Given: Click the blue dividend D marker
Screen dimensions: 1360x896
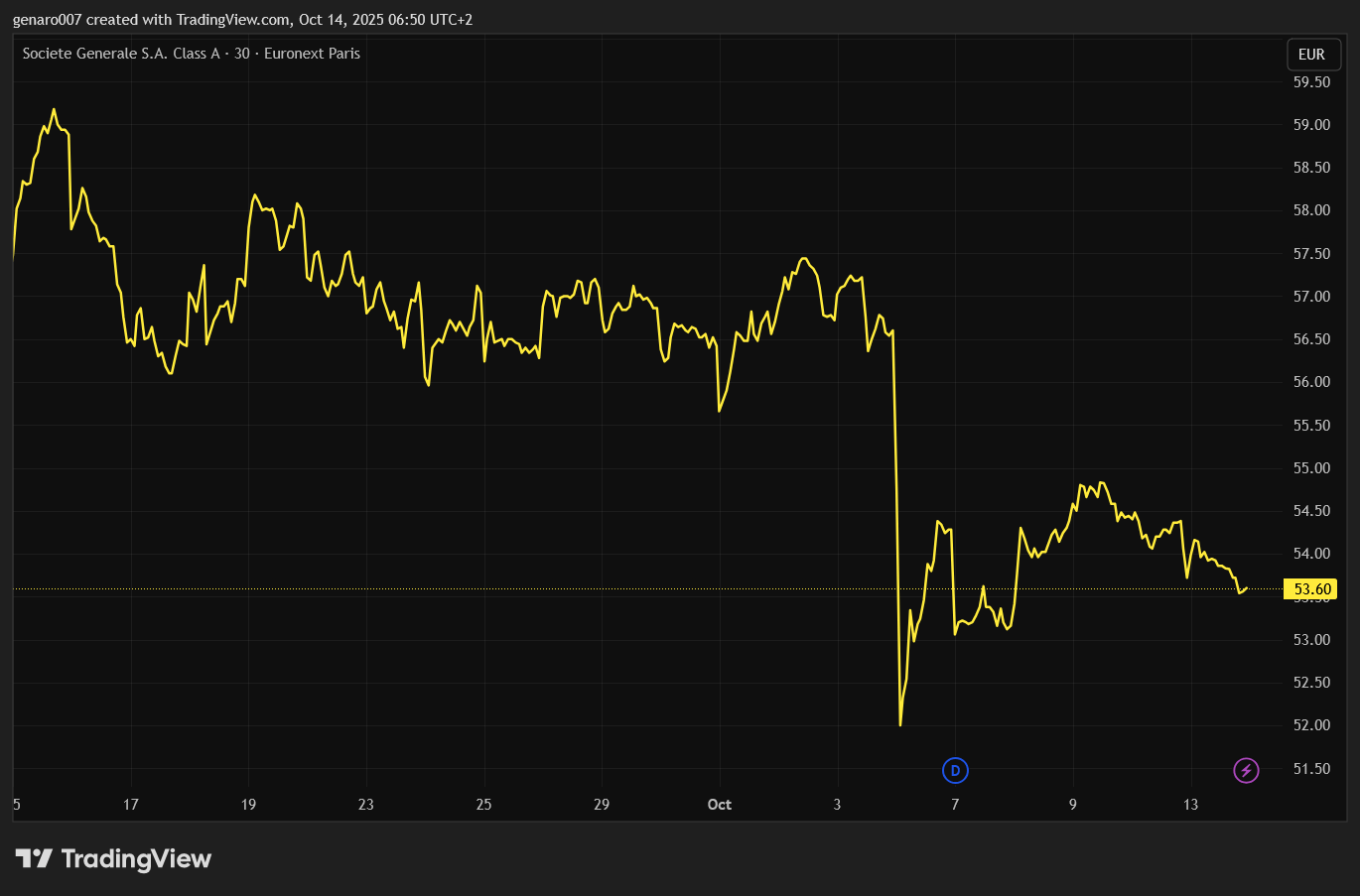Looking at the screenshot, I should (955, 770).
